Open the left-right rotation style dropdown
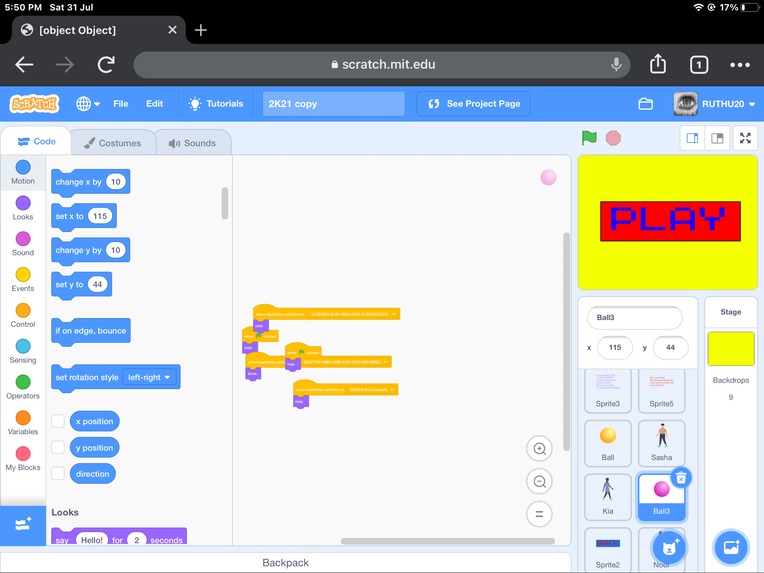 [149, 377]
